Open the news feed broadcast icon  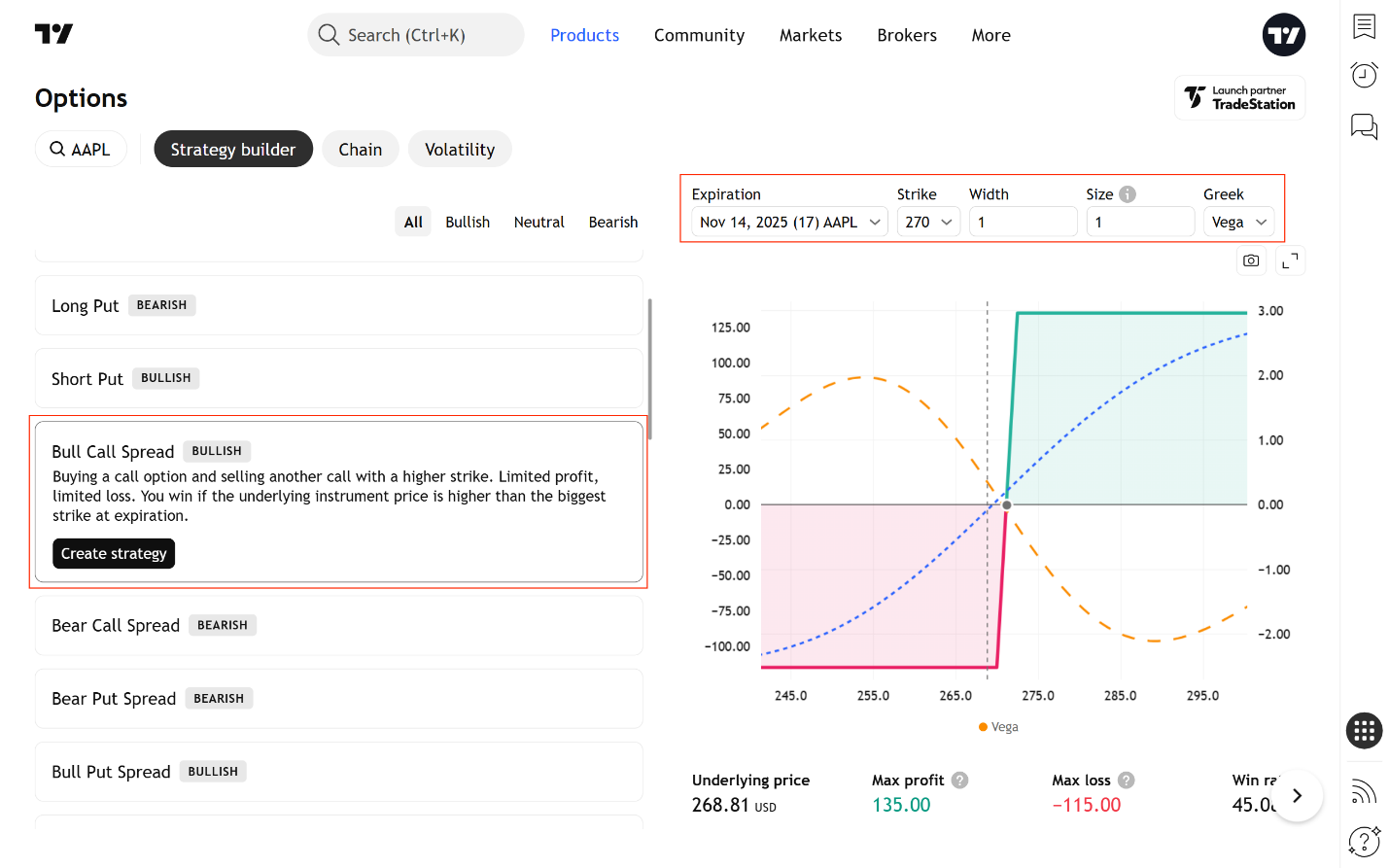click(1364, 791)
